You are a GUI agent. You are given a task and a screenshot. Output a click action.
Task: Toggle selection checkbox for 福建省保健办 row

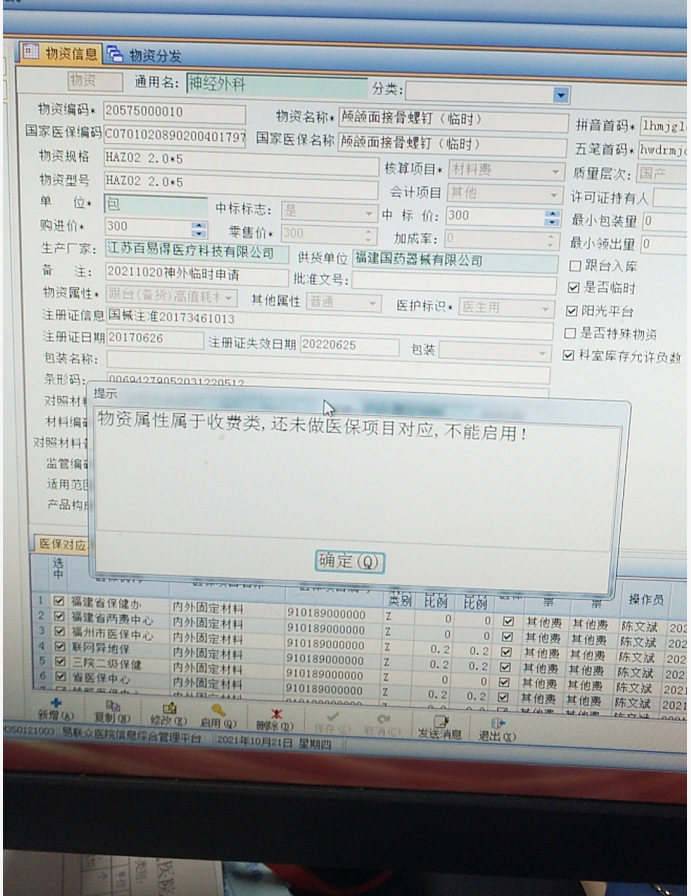pyautogui.click(x=59, y=601)
